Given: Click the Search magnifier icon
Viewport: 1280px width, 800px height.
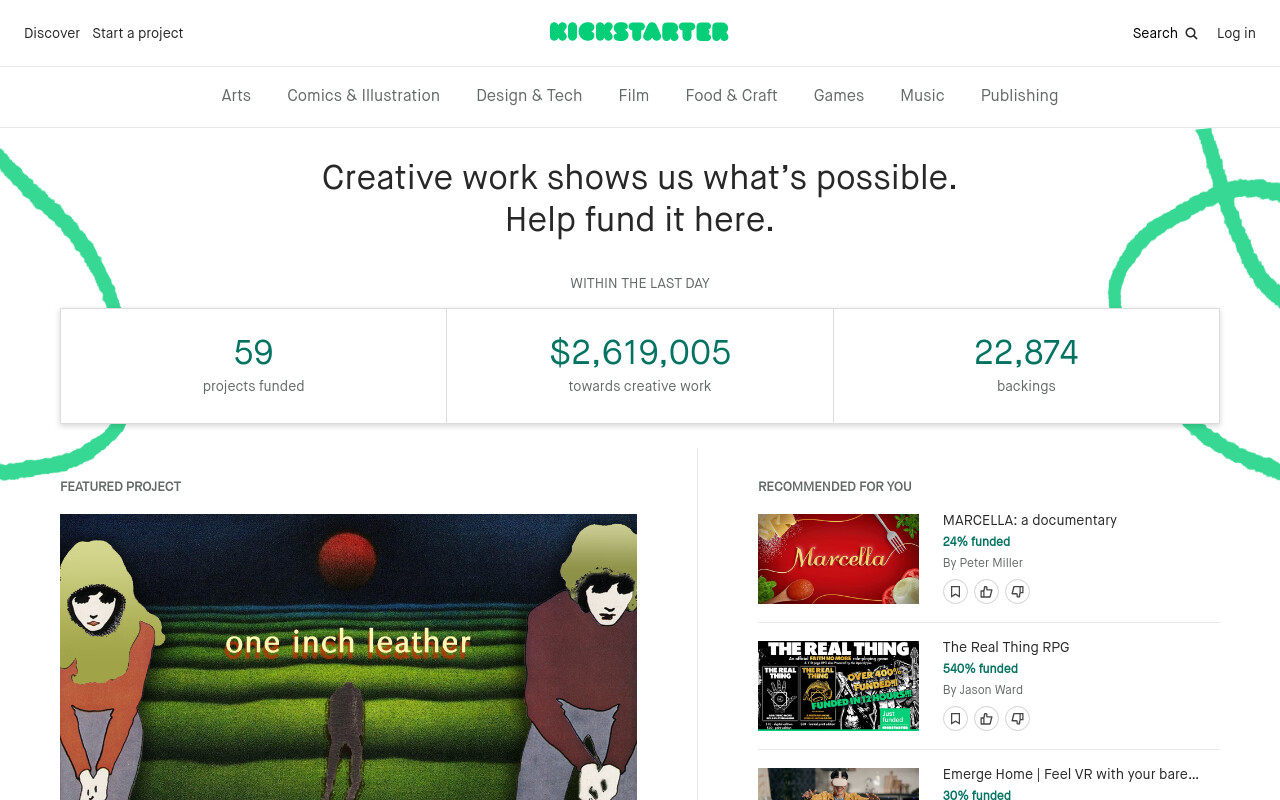Looking at the screenshot, I should (1191, 33).
